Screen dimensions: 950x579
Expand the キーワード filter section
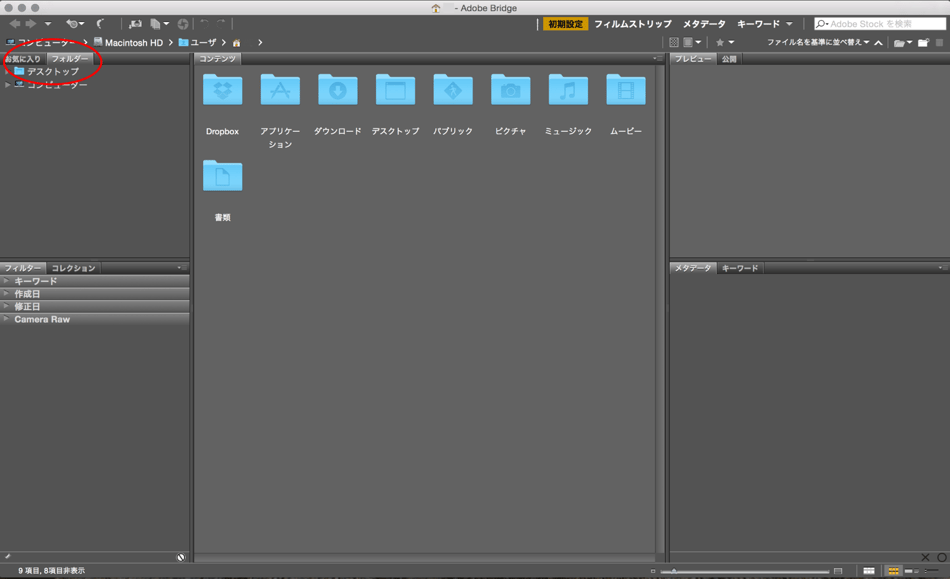point(35,282)
